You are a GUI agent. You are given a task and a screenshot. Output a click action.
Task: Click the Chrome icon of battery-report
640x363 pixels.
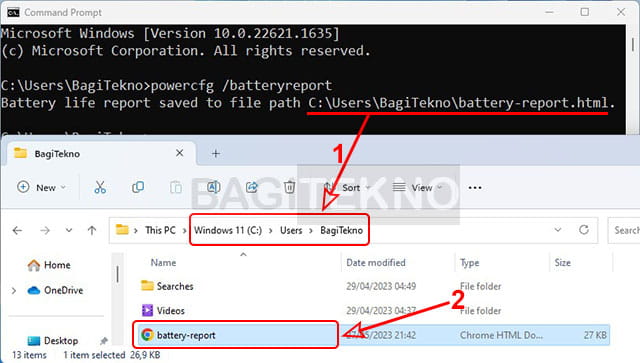click(x=147, y=335)
